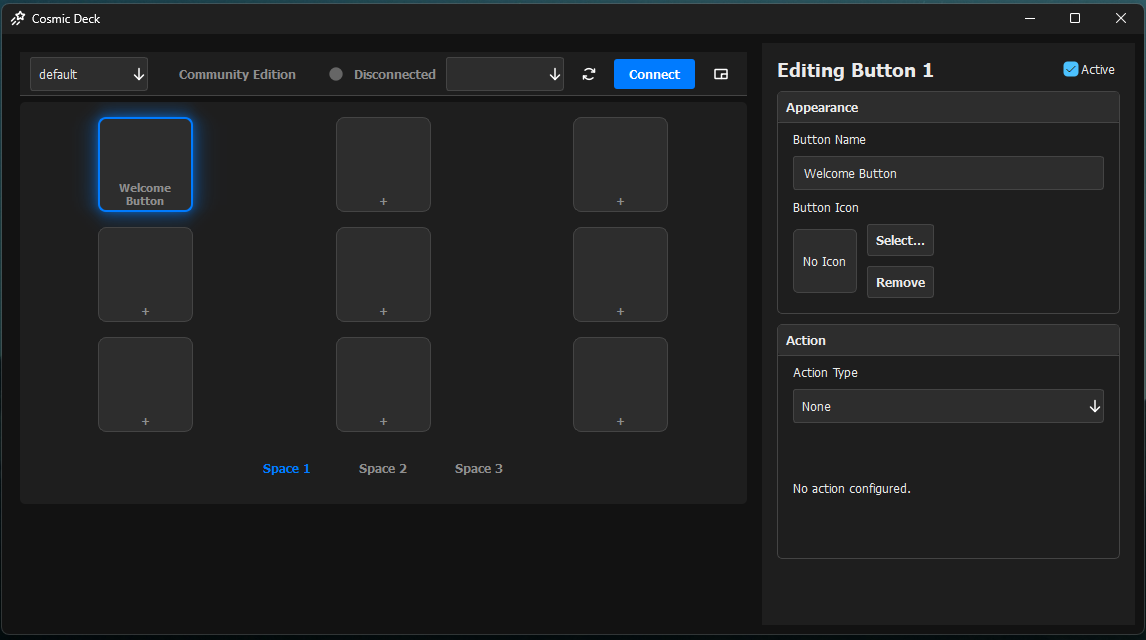
Task: Open the default profile dropdown
Action: (89, 74)
